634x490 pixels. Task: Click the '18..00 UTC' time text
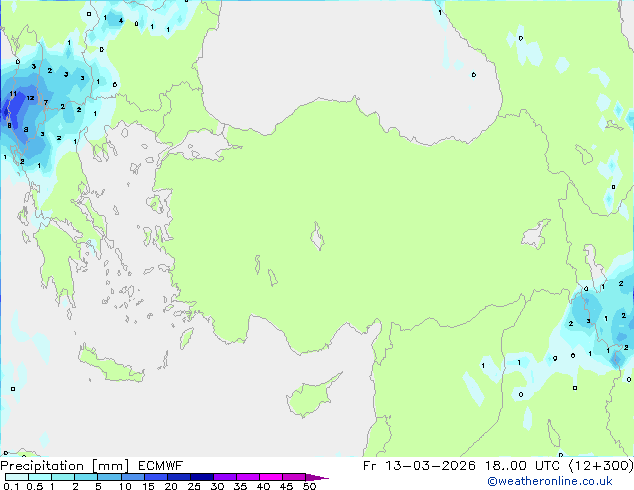[523, 466]
